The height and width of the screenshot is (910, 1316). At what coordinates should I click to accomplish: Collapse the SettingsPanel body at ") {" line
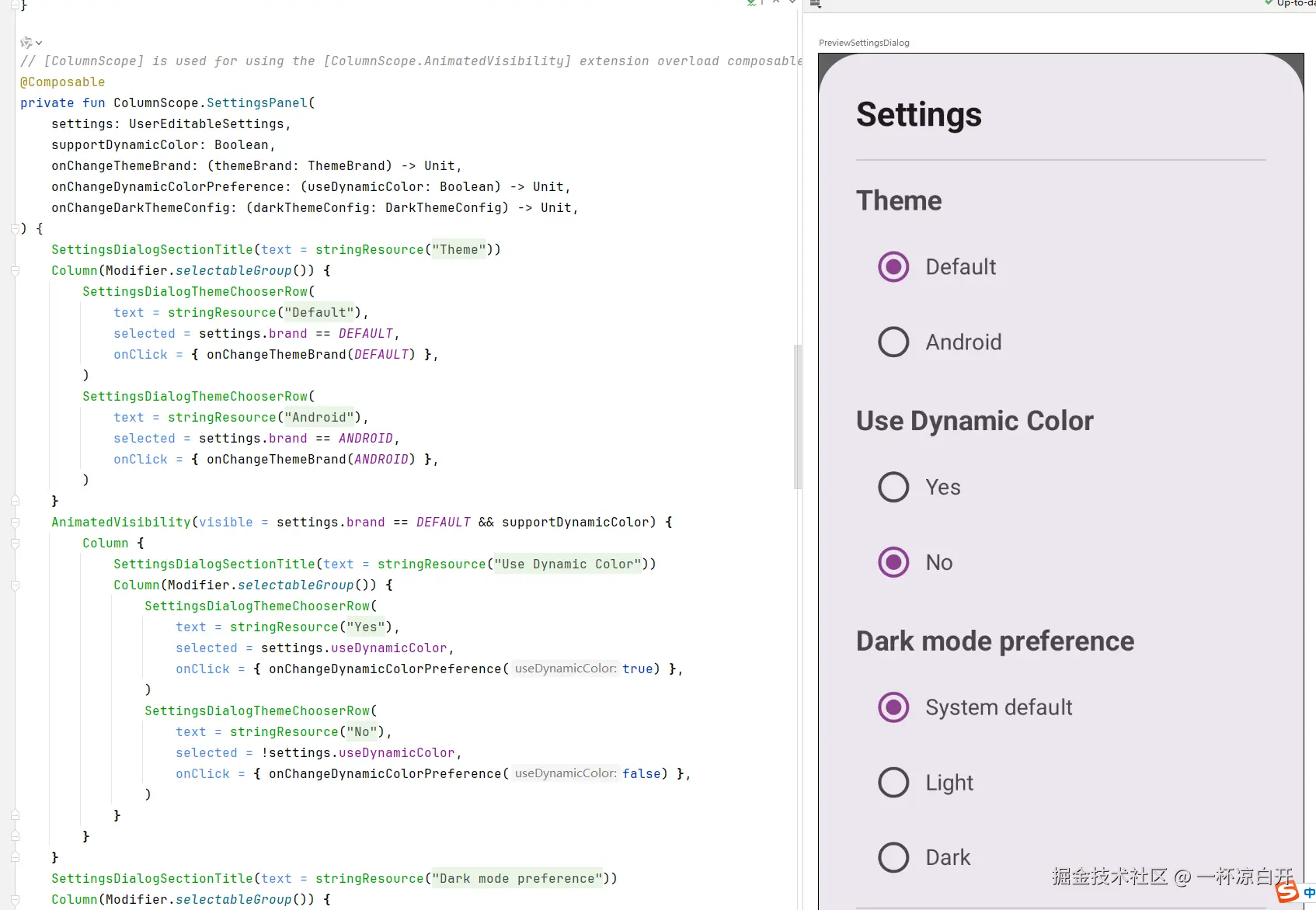pyautogui.click(x=15, y=229)
